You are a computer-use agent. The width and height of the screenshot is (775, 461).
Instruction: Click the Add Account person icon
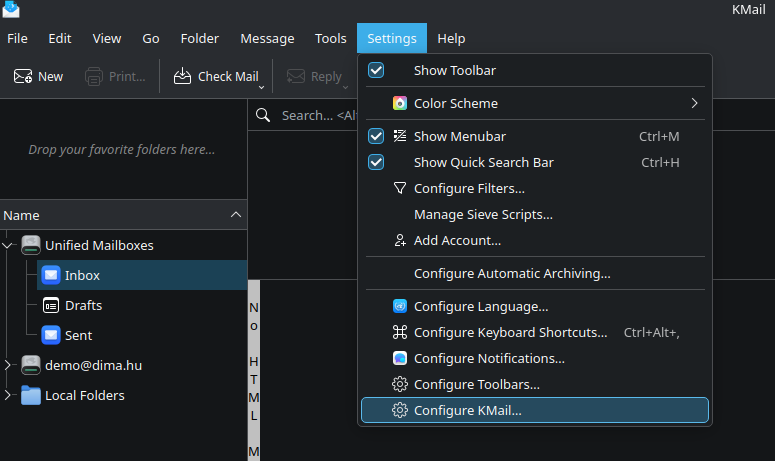coord(399,240)
